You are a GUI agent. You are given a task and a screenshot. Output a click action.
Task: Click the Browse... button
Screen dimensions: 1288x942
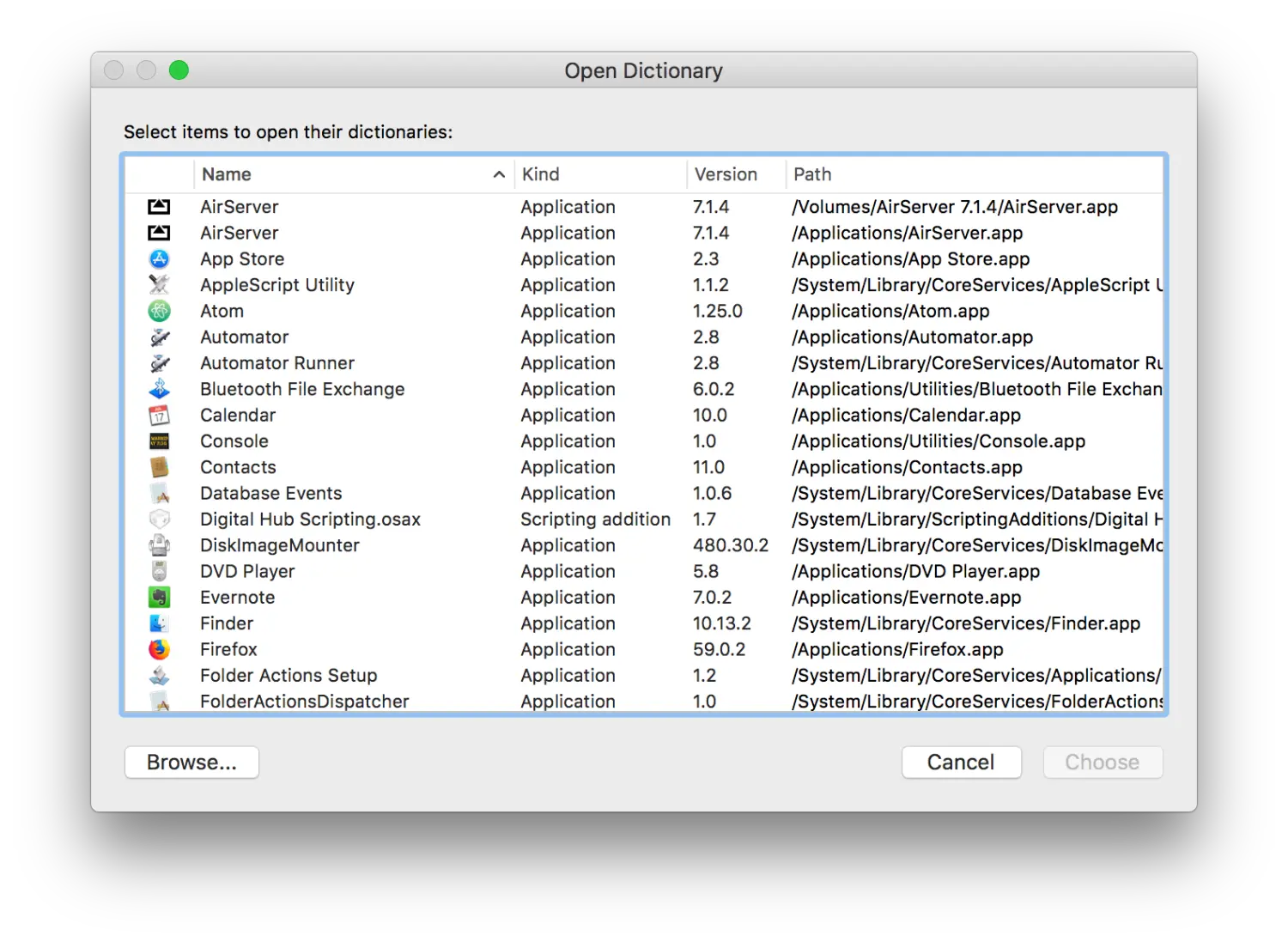tap(191, 763)
